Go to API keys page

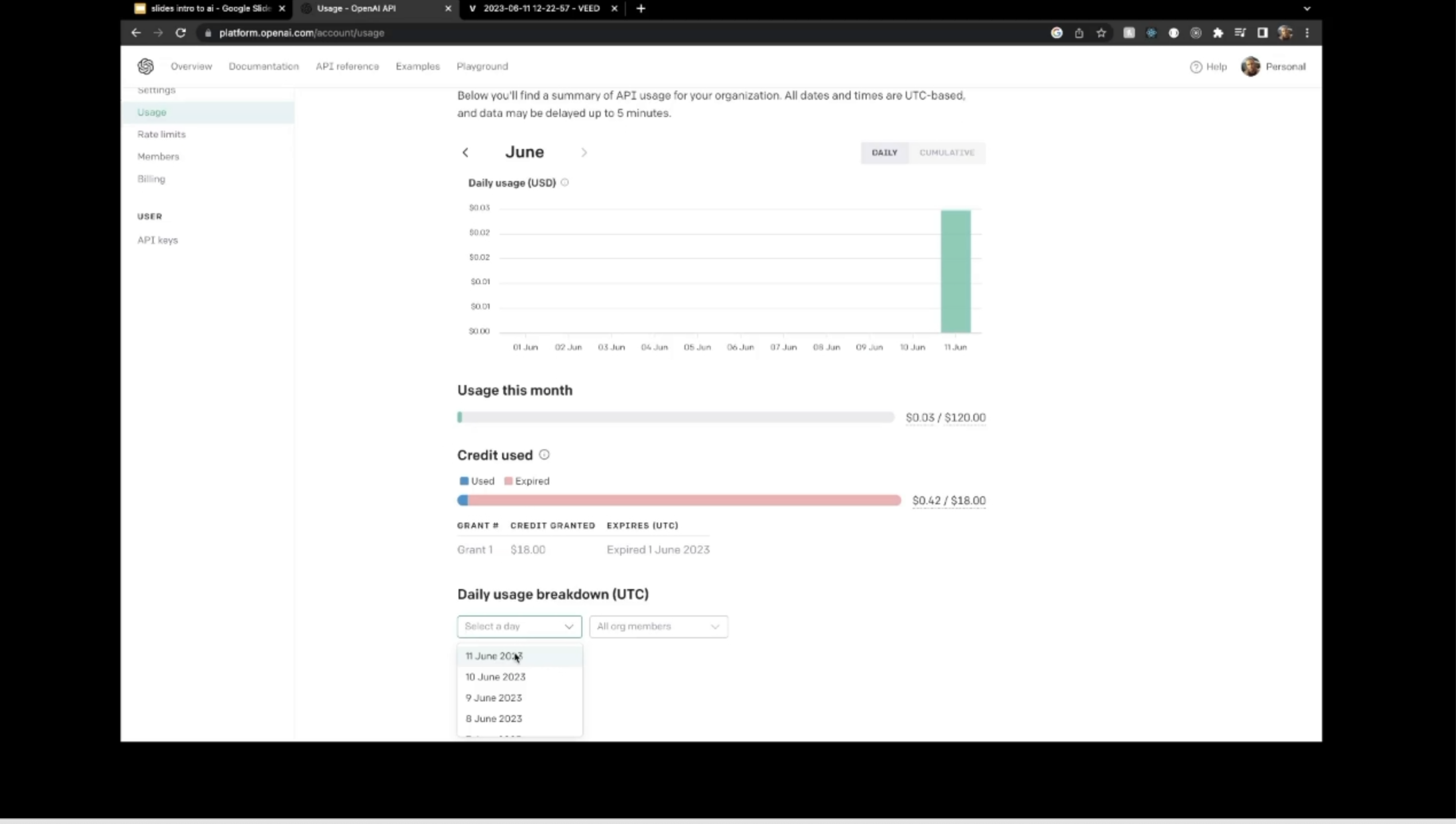(x=158, y=240)
